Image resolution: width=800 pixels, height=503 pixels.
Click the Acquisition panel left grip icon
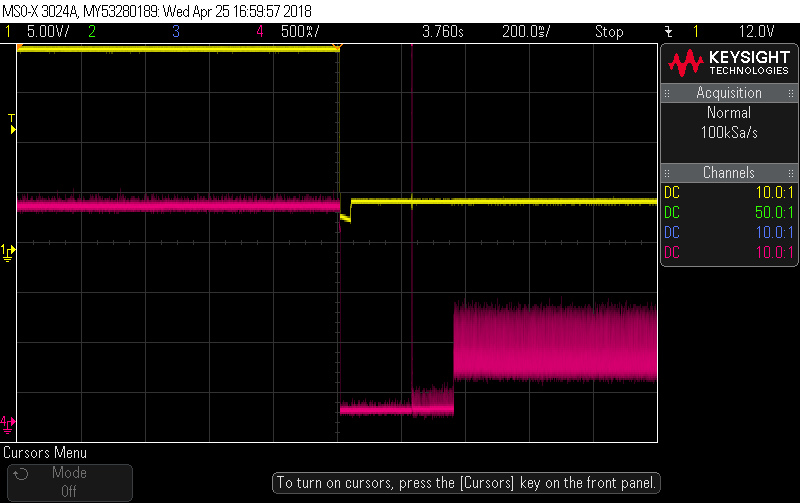667,93
